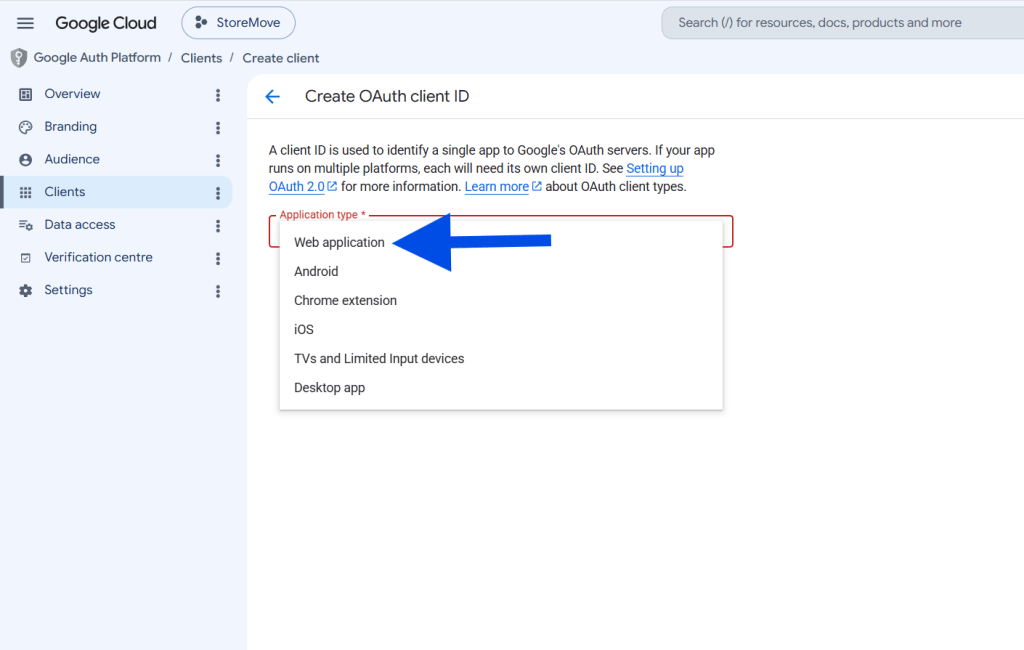Select Android application type
Image resolution: width=1024 pixels, height=650 pixels.
pyautogui.click(x=501, y=271)
